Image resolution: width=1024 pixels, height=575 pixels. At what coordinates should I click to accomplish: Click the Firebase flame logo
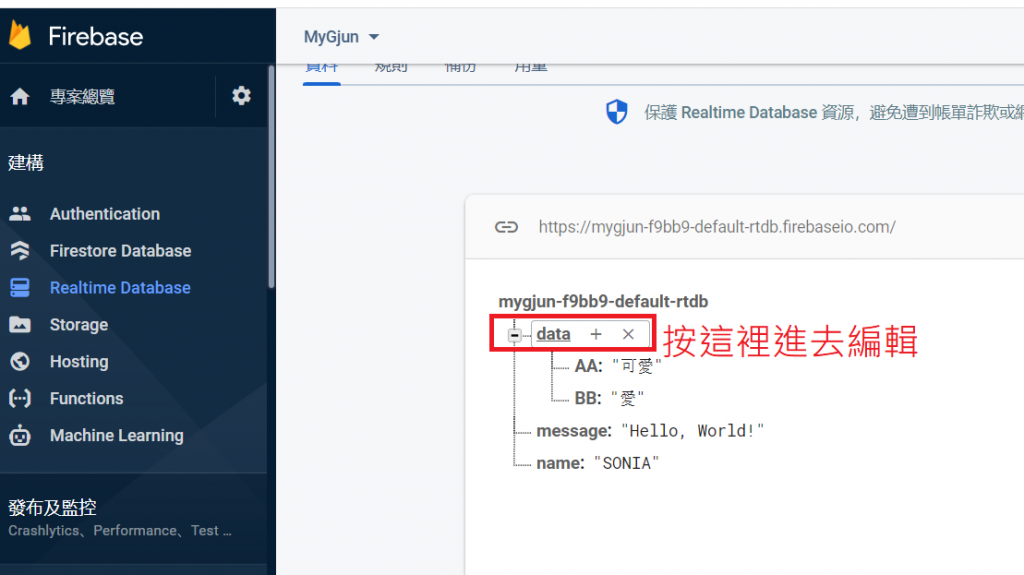(x=20, y=35)
